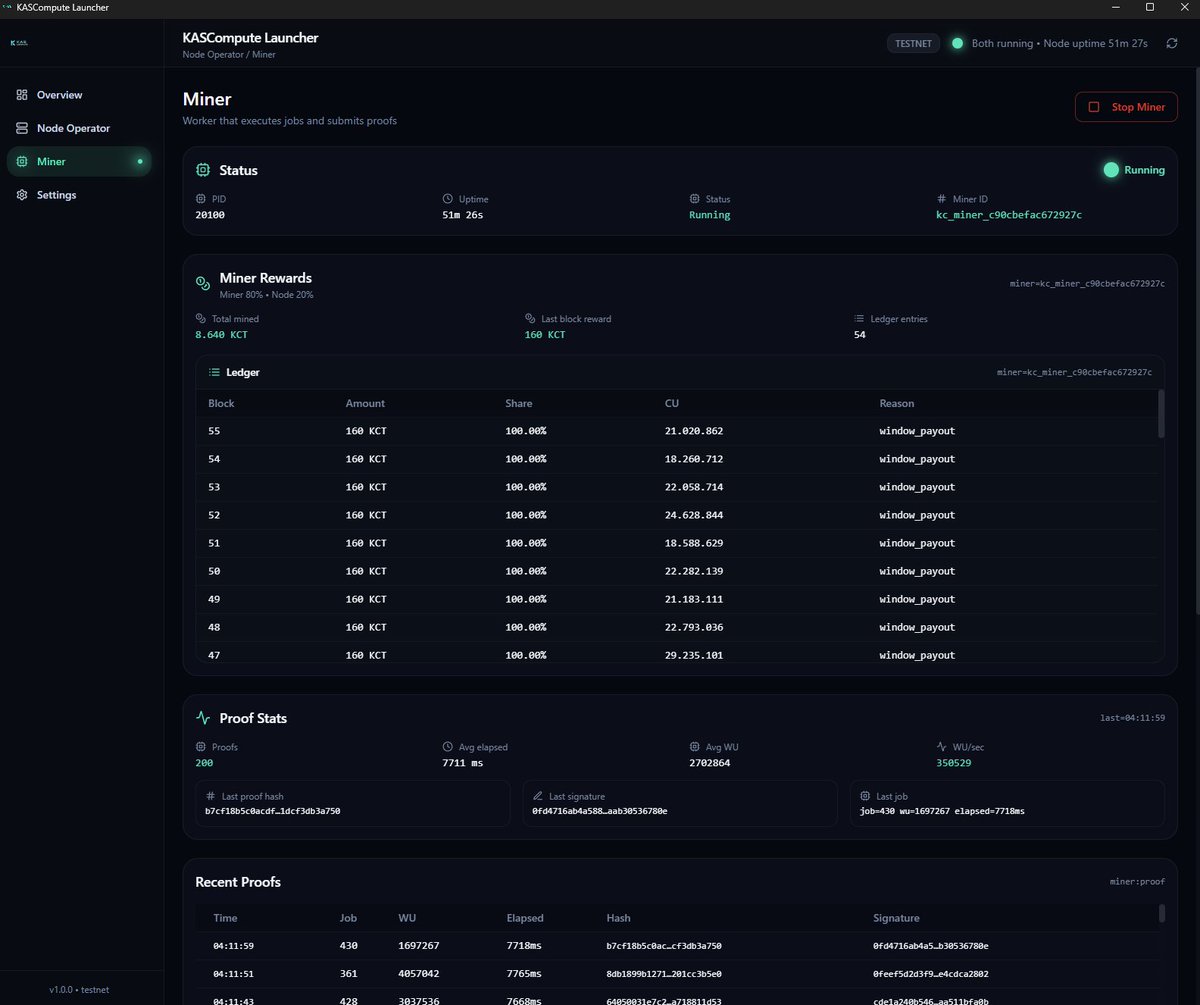Screen dimensions: 1200x1005
Task: Click the PID label icon
Action: point(200,199)
